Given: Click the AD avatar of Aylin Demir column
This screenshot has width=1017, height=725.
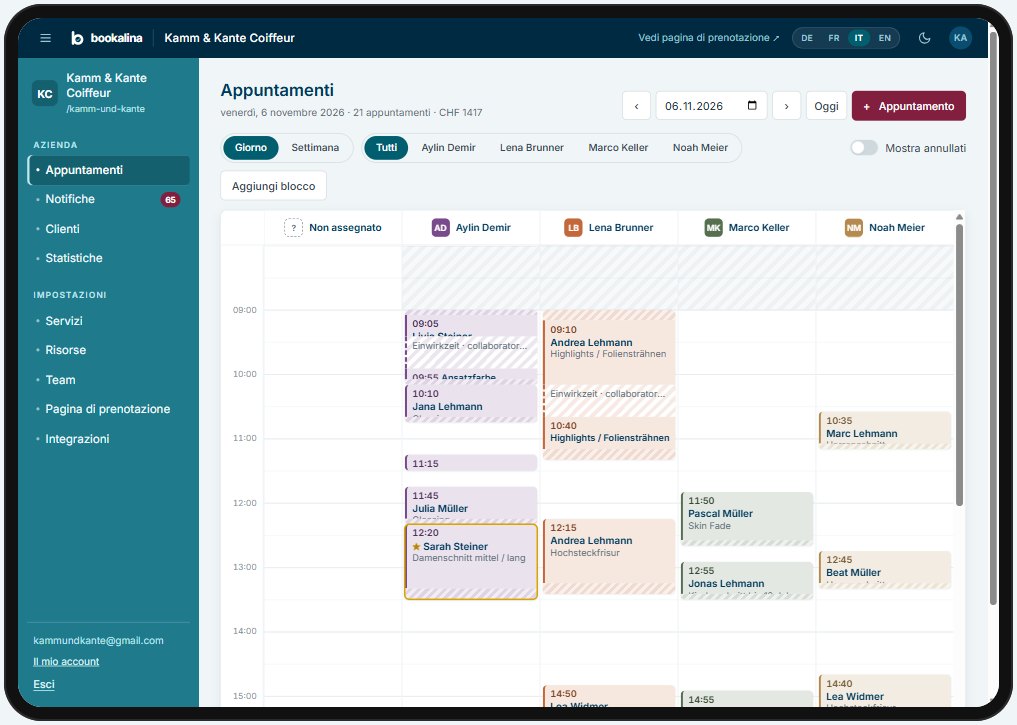Looking at the screenshot, I should tap(440, 228).
